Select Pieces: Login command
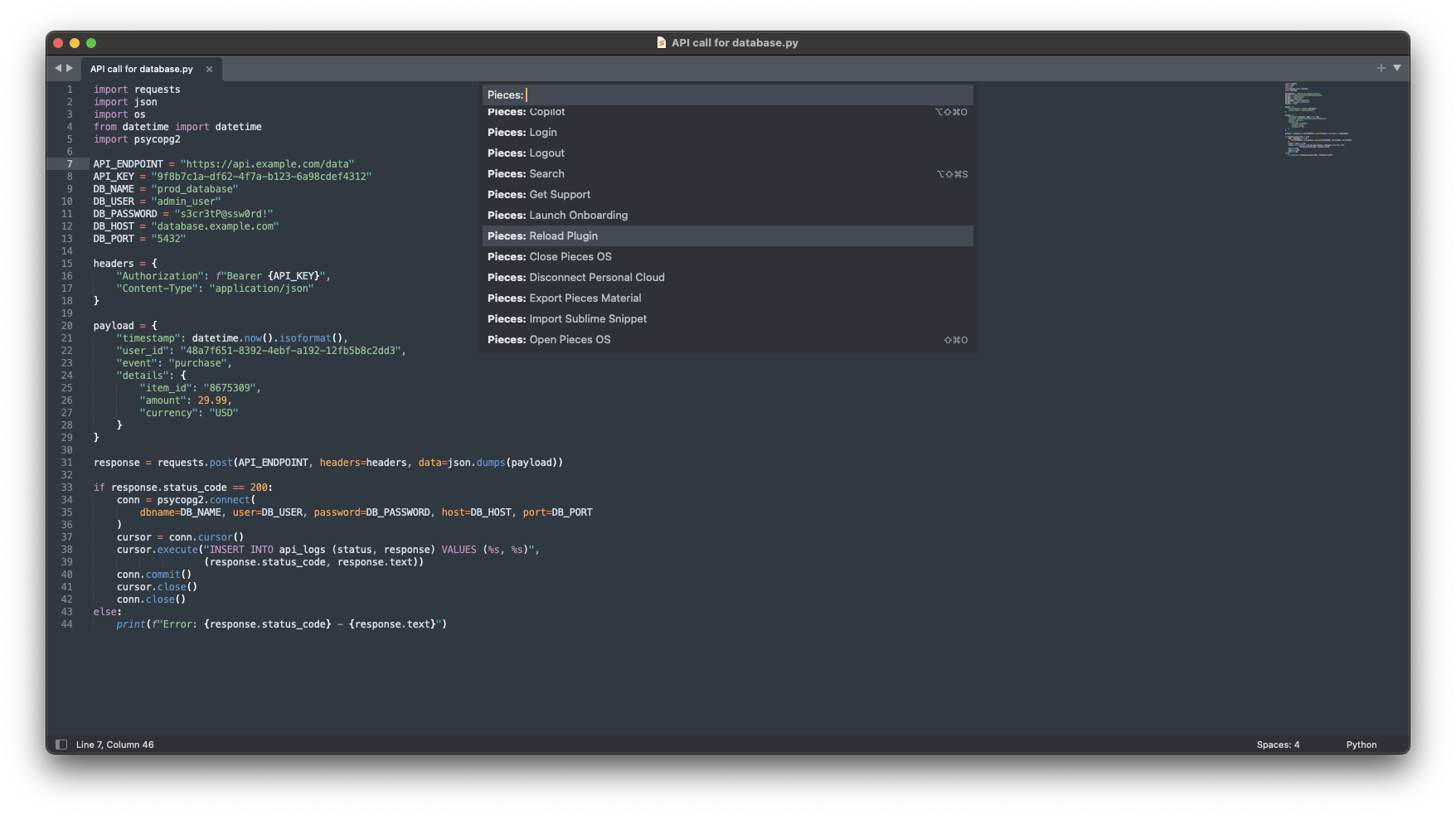 (x=728, y=133)
